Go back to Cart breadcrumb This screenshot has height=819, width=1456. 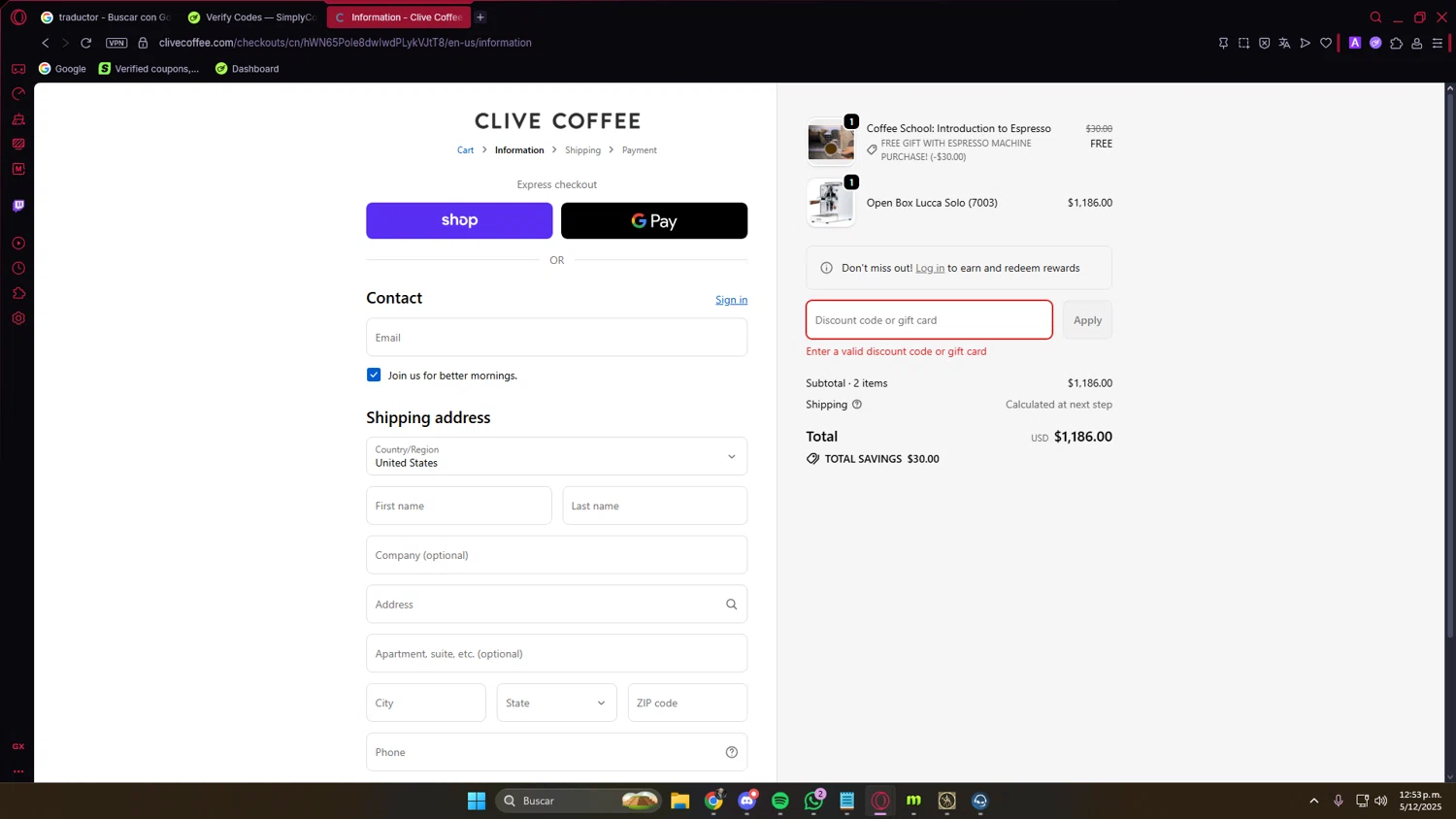point(466,150)
